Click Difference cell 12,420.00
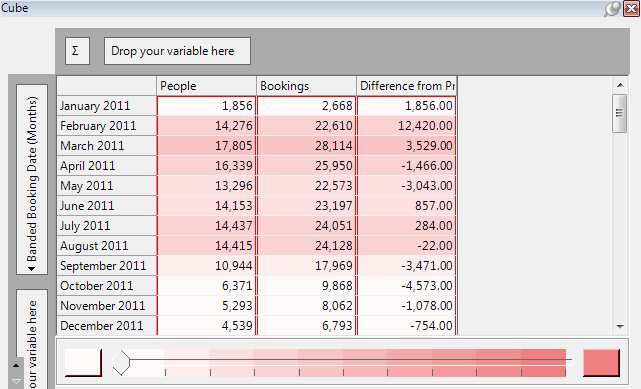641x389 pixels. pos(407,126)
